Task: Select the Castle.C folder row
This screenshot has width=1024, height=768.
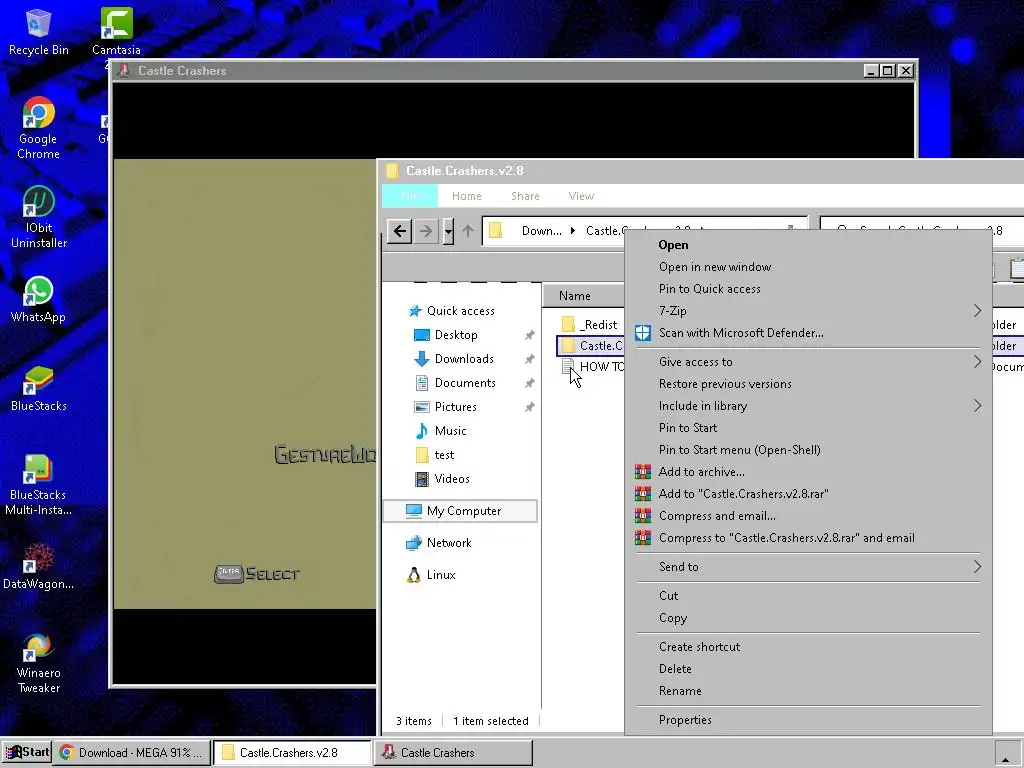Action: pyautogui.click(x=591, y=345)
